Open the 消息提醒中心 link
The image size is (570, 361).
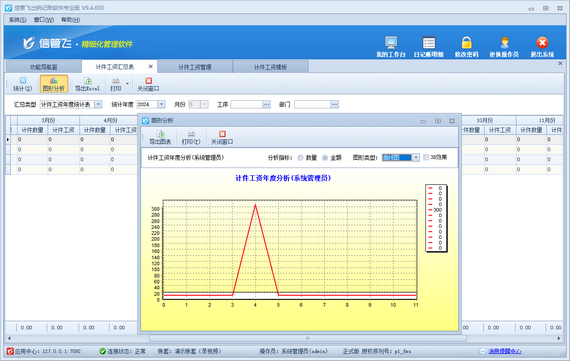coord(504,351)
